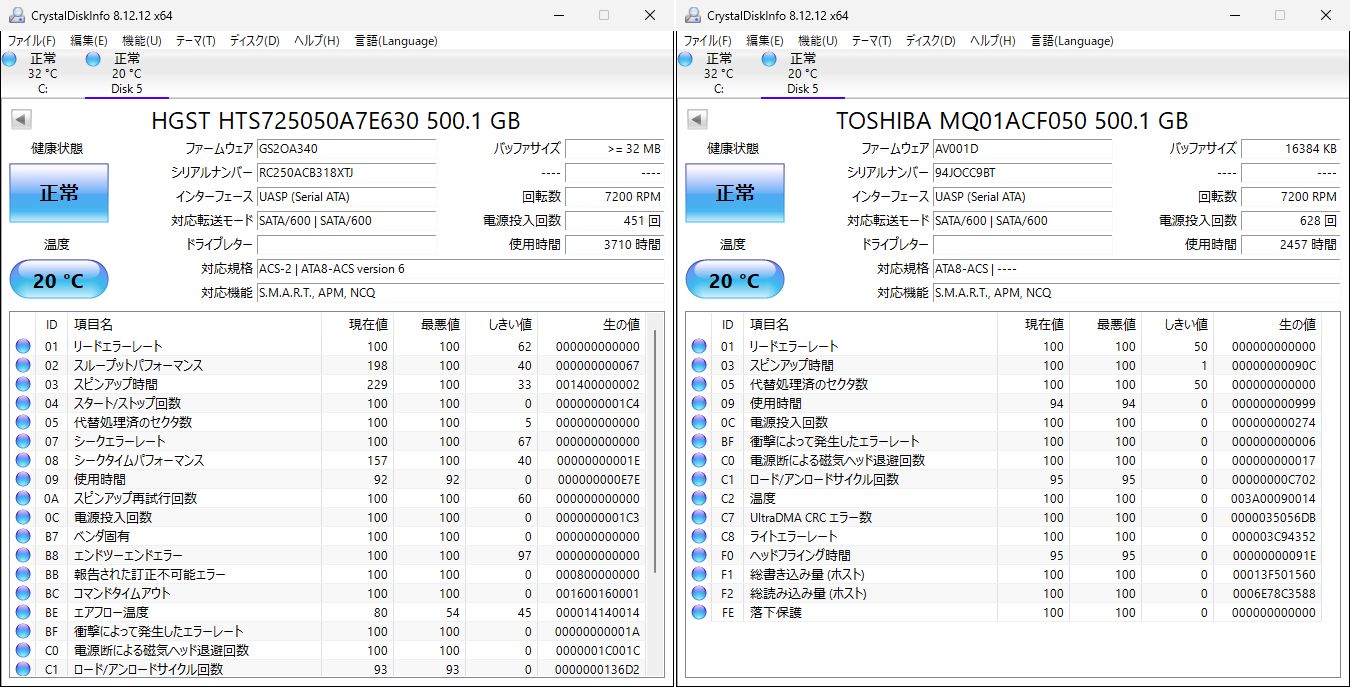Select the C: drive temperature icon in left window
This screenshot has width=1350, height=687.
[10, 60]
